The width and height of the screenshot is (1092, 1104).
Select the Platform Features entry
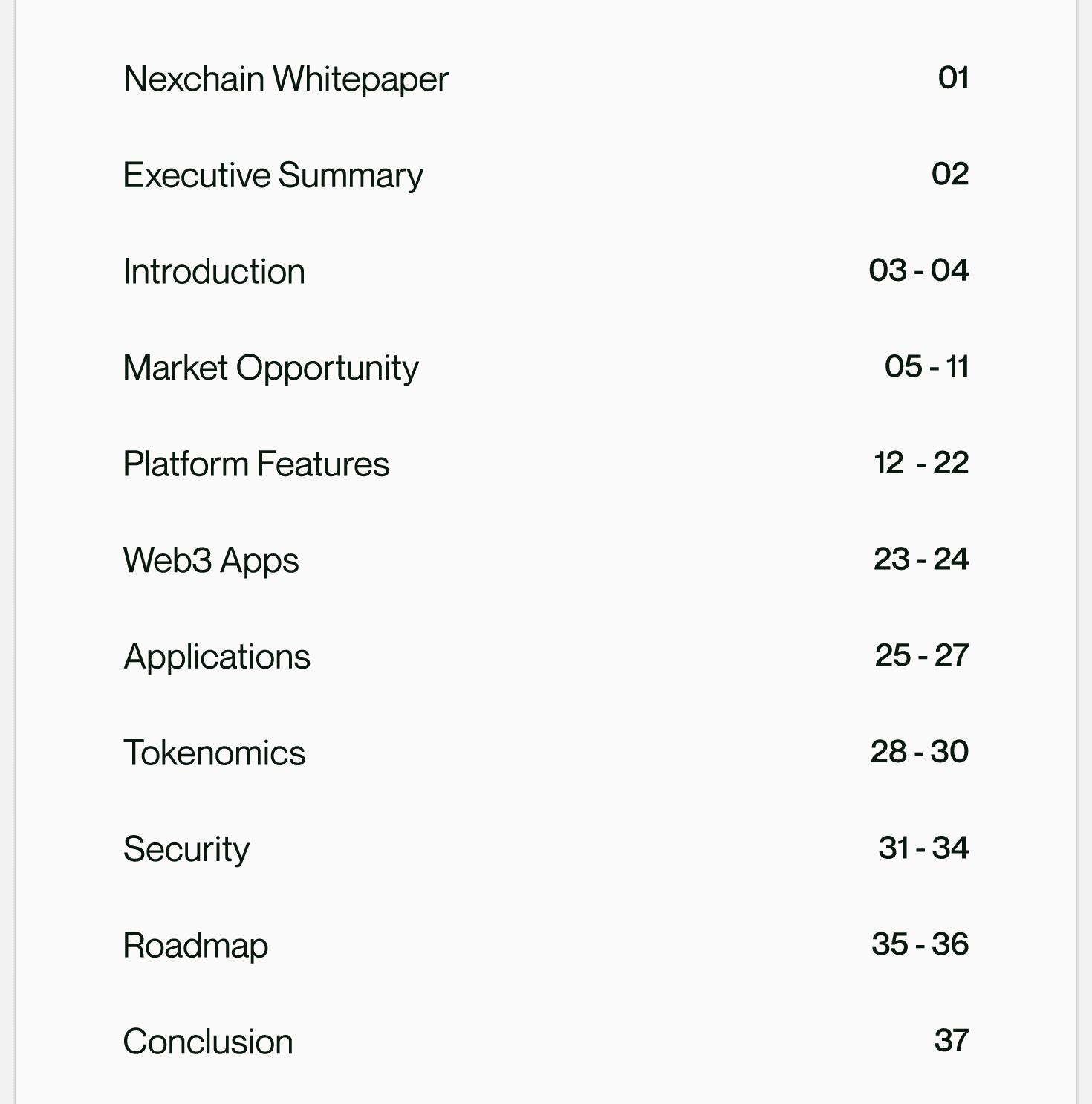pyautogui.click(x=256, y=464)
